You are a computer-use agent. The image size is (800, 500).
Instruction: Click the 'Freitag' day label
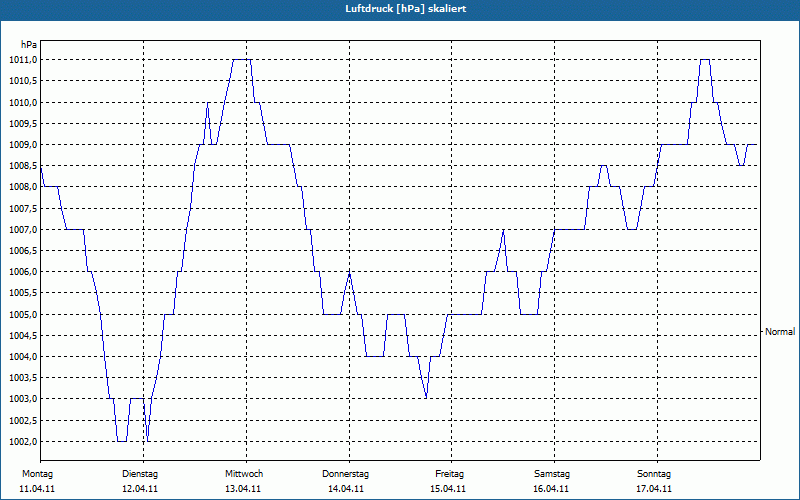click(449, 474)
